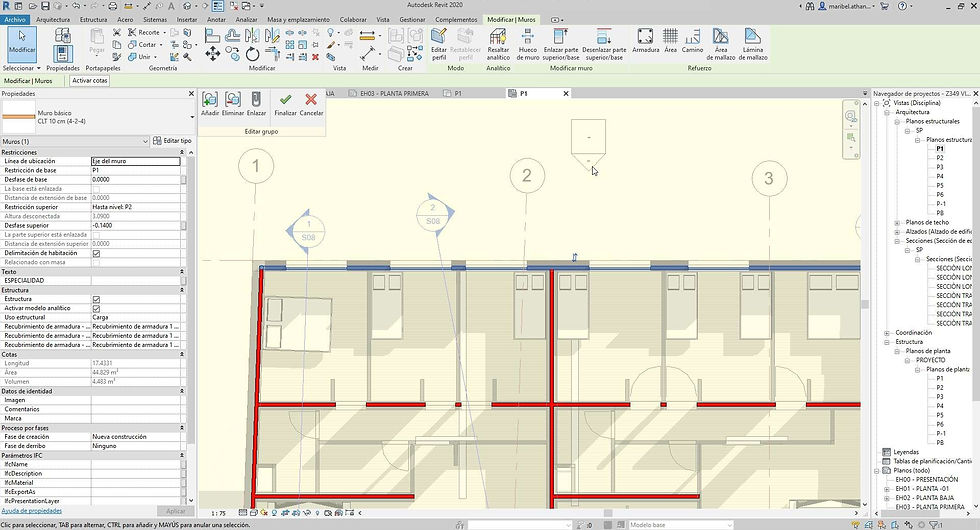
Task: Open the Anotar ribbon tab
Action: point(216,19)
